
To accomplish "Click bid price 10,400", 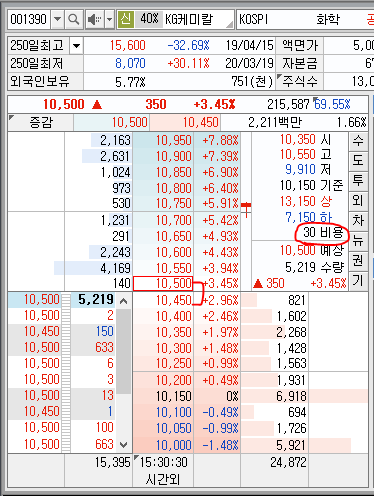I will point(174,316).
